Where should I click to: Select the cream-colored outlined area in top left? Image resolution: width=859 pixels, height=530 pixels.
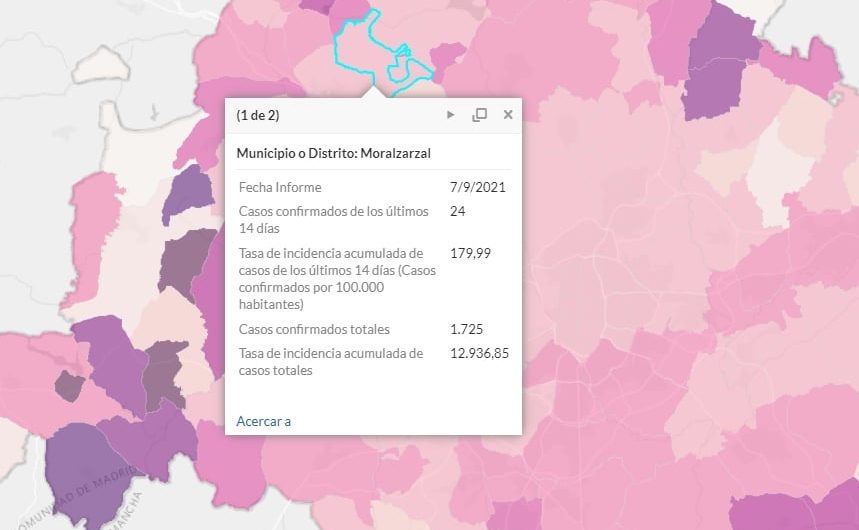click(101, 65)
